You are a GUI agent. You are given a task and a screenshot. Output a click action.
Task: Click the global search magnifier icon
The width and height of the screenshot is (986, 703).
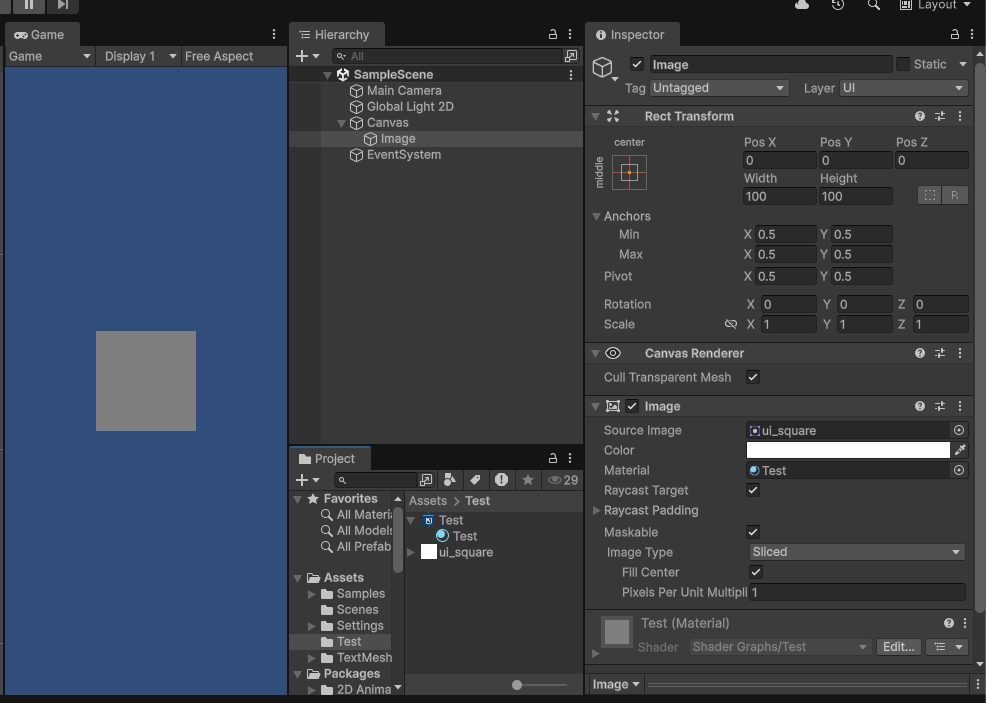[873, 4]
